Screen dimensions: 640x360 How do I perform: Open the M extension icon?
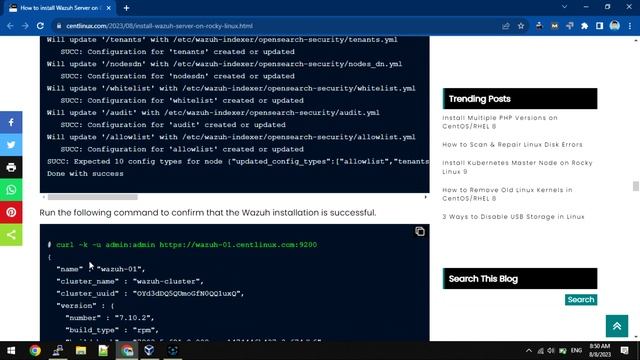[x=554, y=26]
